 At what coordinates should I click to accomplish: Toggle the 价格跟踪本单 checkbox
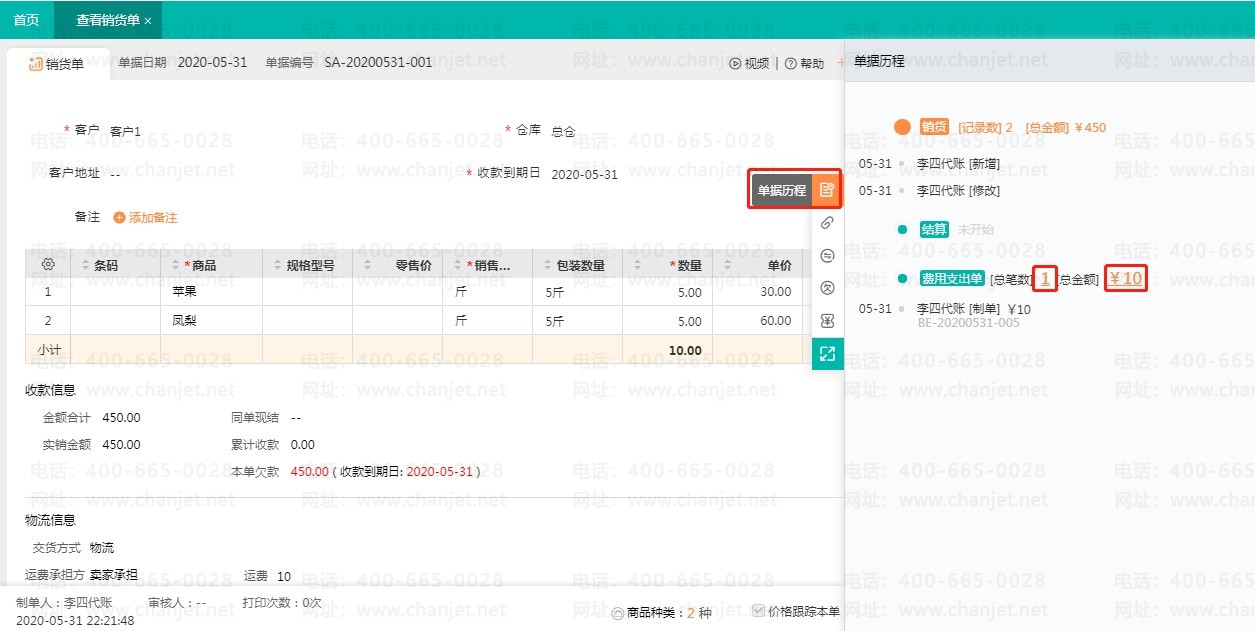tap(758, 611)
